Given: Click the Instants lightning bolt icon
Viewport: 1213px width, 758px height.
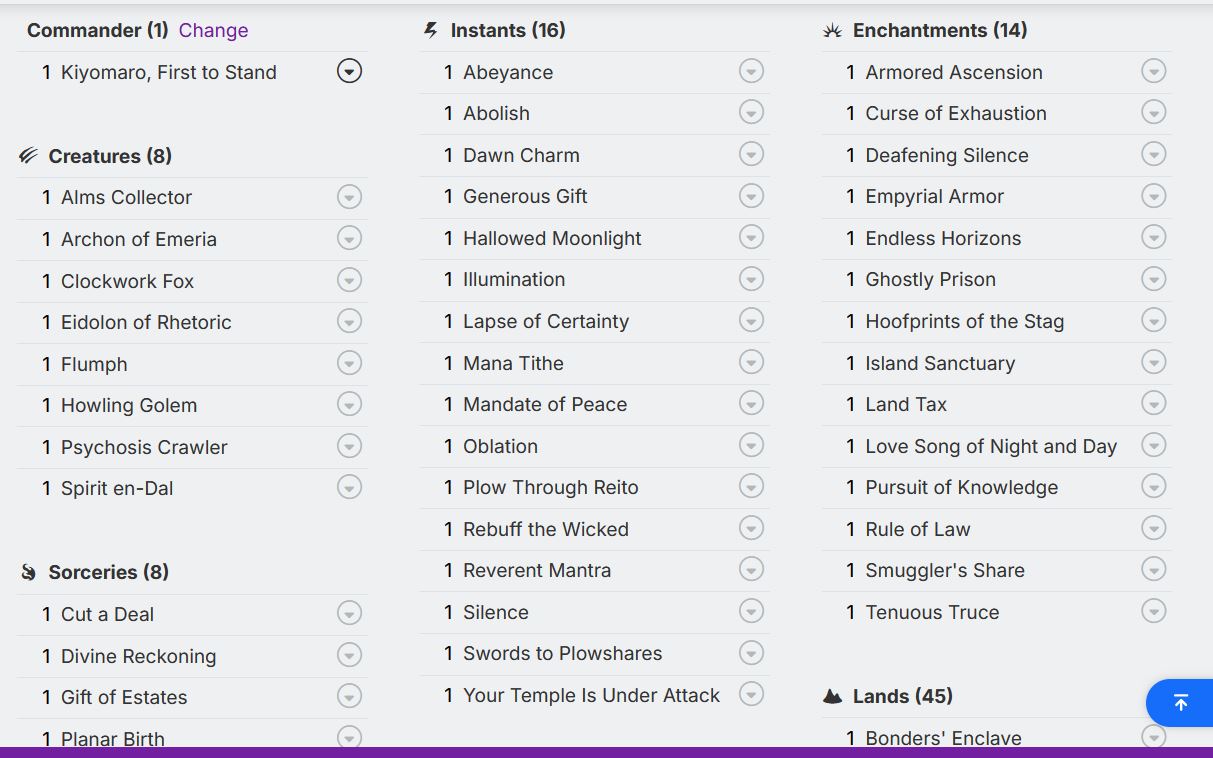Looking at the screenshot, I should coord(431,30).
